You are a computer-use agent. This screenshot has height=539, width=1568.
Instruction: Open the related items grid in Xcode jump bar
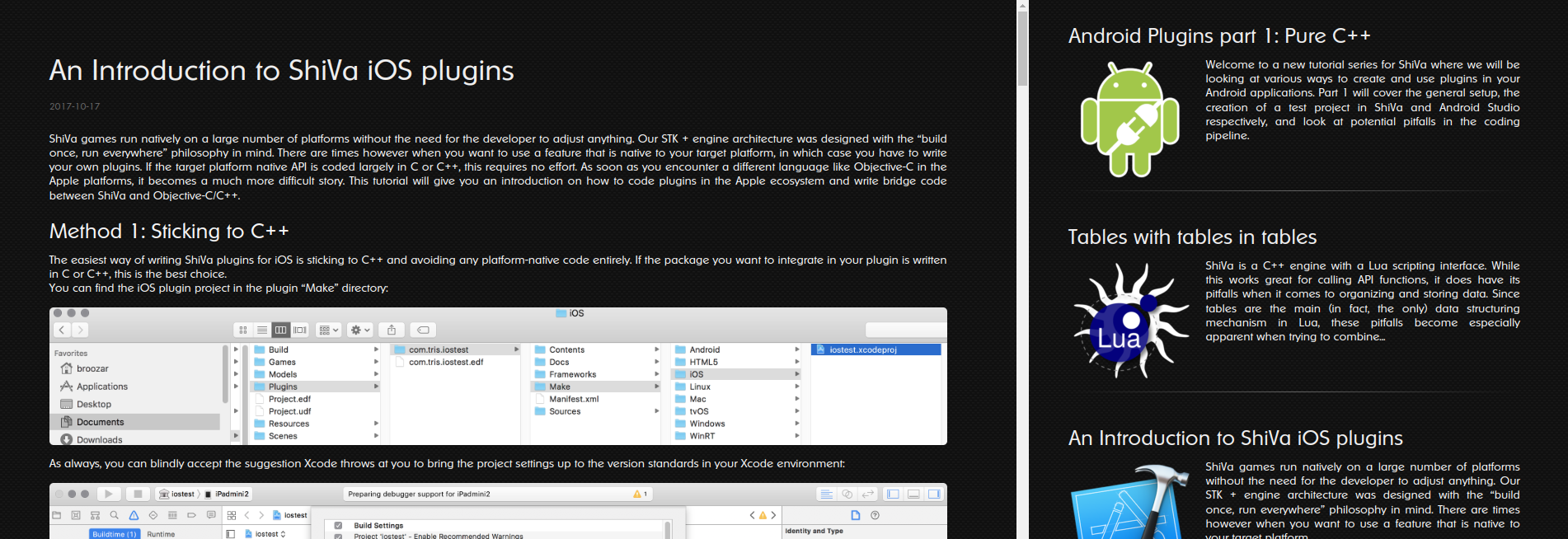click(x=232, y=515)
